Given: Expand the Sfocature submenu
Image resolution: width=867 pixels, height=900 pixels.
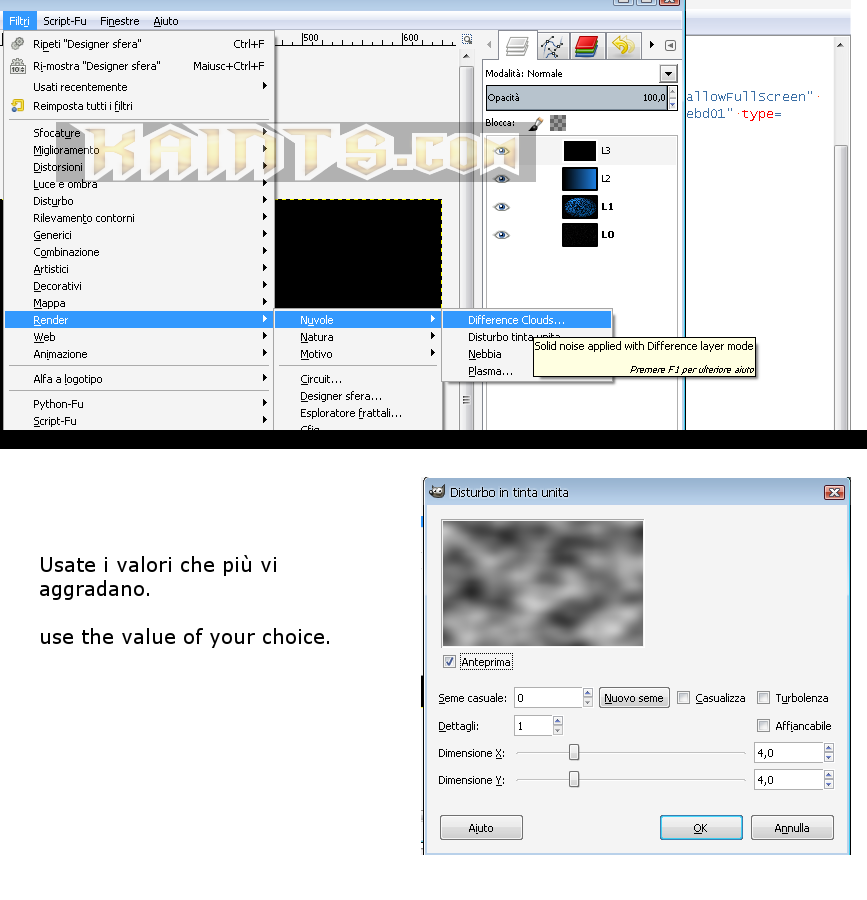Looking at the screenshot, I should 139,133.
